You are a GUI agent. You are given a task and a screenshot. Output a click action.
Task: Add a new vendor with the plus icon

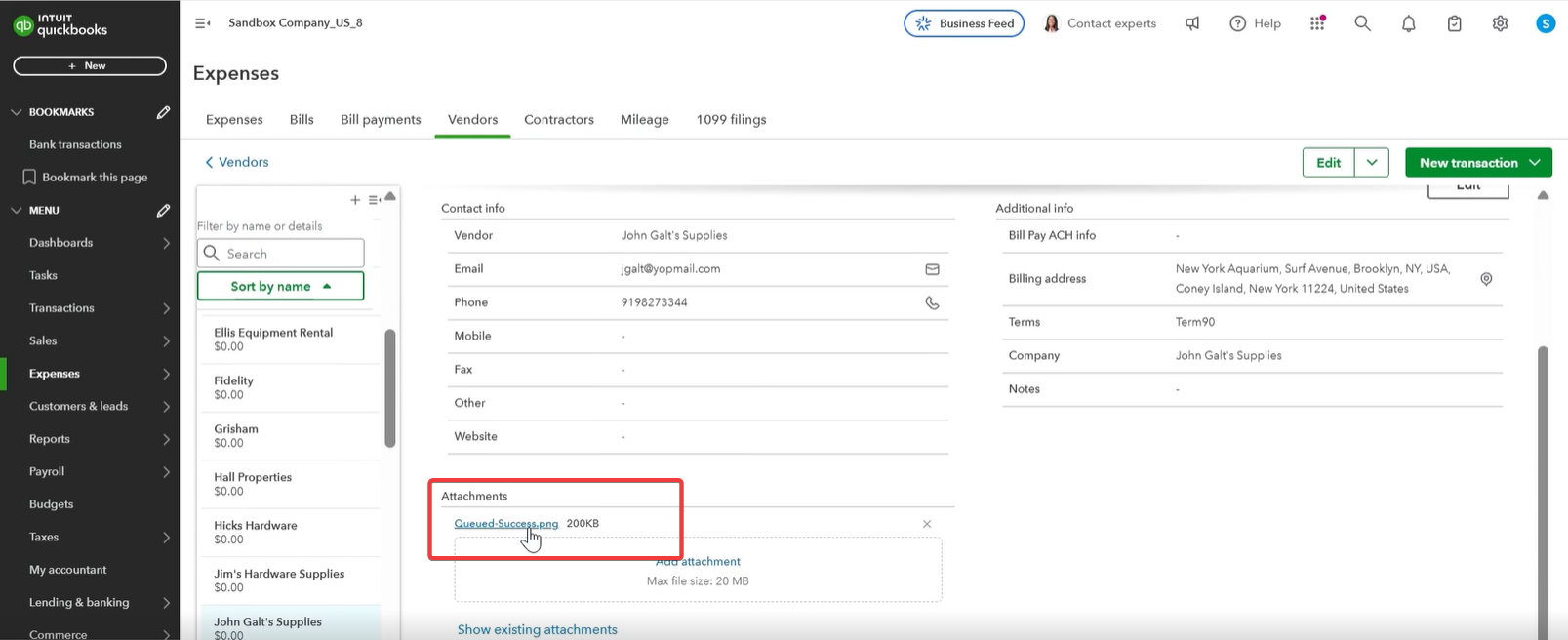355,200
